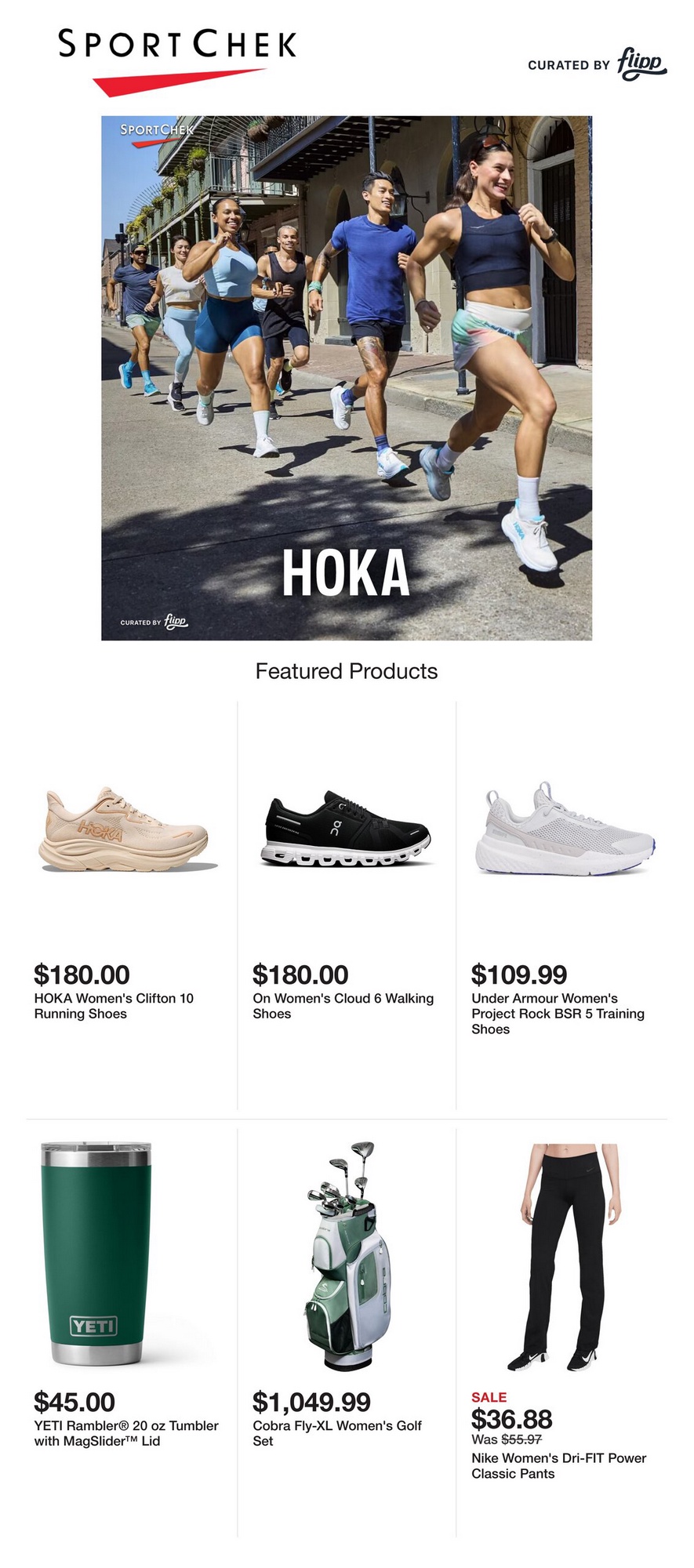The width and height of the screenshot is (694, 1568).
Task: Open the white Under Armour shoe image
Action: click(x=564, y=831)
